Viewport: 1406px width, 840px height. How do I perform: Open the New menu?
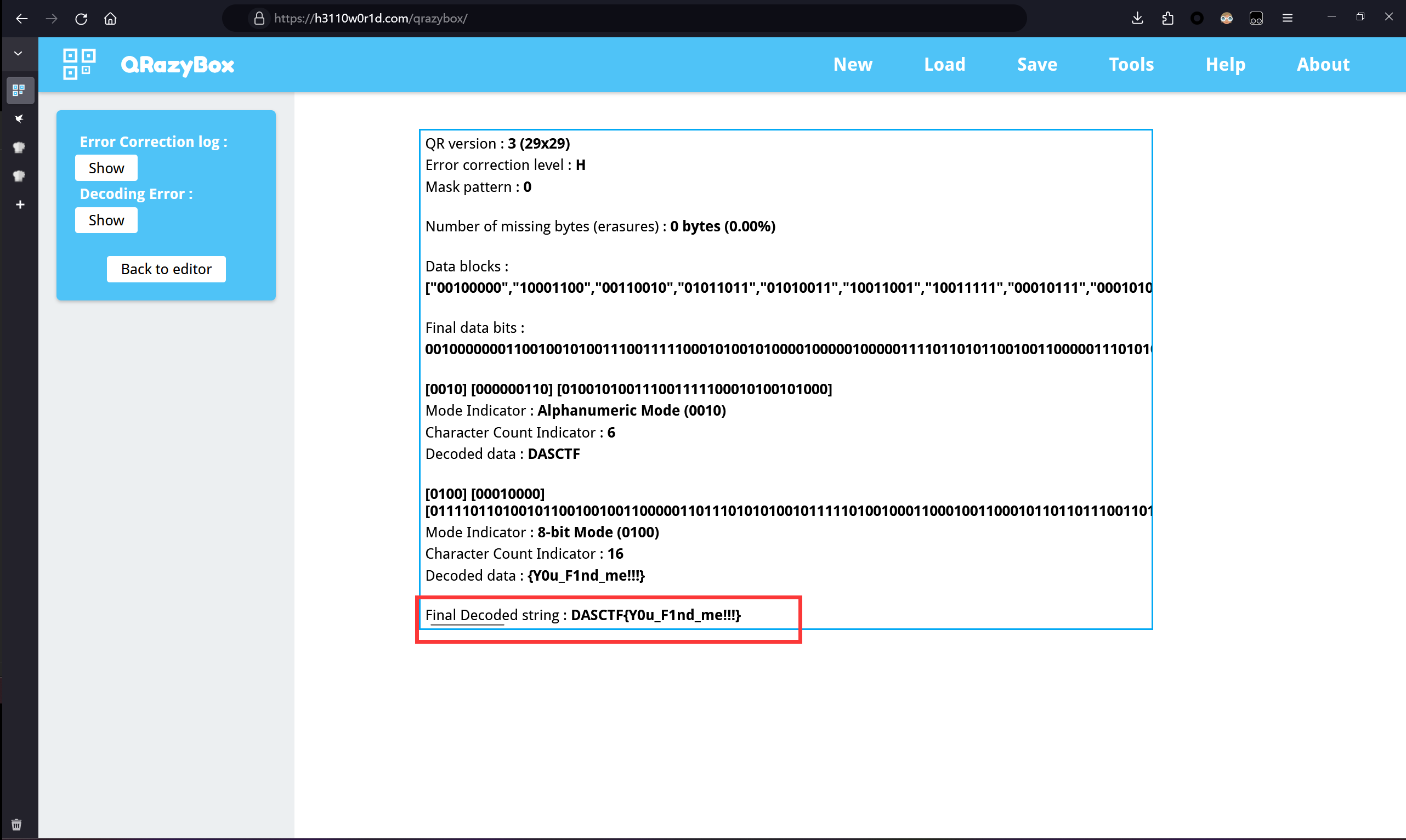853,65
